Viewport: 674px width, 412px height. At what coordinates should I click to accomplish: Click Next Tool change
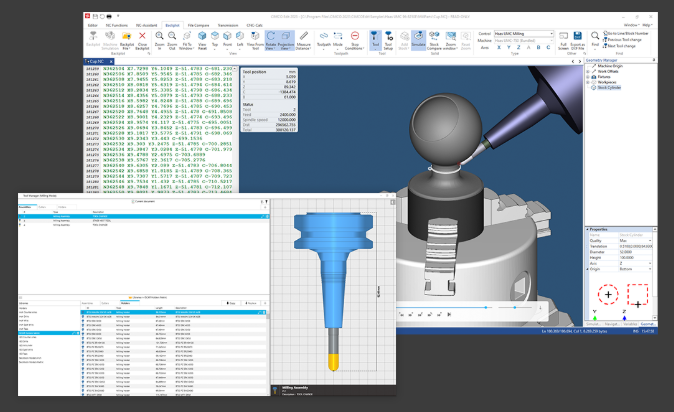[619, 46]
